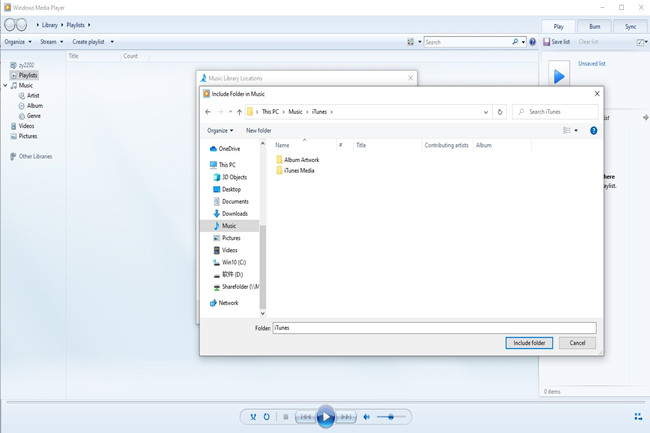The height and width of the screenshot is (433, 650).
Task: Create a New folder
Action: (x=259, y=131)
